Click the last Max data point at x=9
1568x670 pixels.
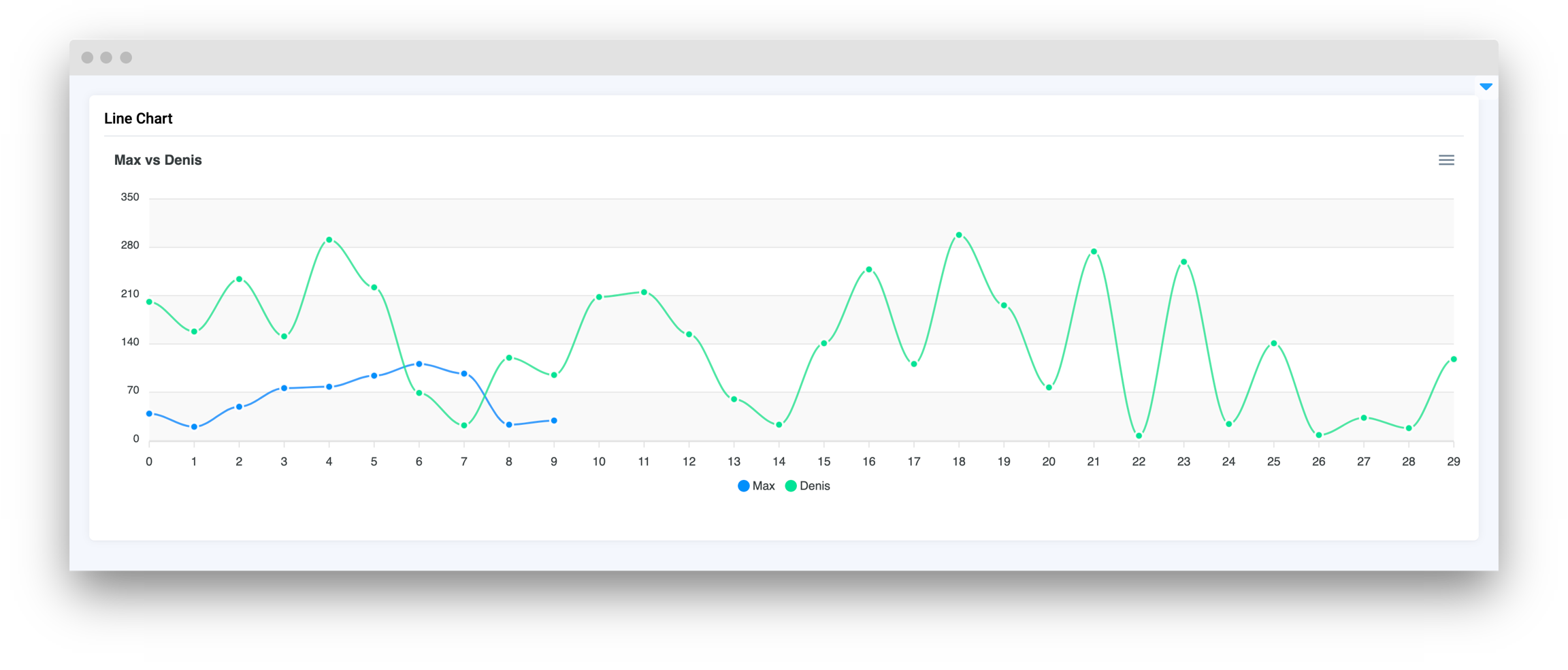(x=554, y=421)
